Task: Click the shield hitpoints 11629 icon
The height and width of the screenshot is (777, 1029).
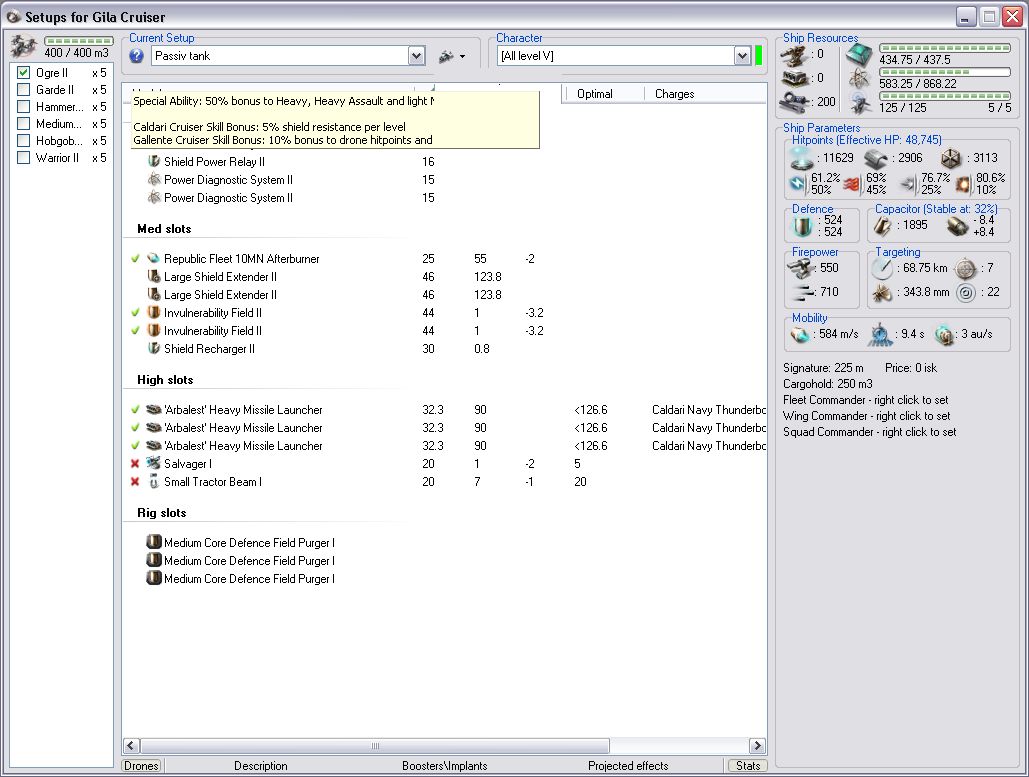Action: coord(801,159)
